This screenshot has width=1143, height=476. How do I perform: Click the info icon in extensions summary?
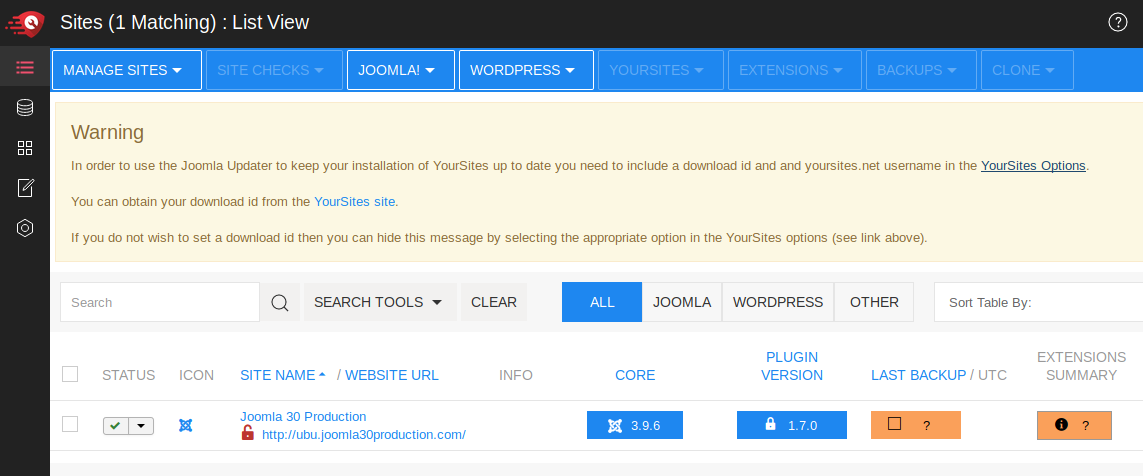pyautogui.click(x=1061, y=424)
